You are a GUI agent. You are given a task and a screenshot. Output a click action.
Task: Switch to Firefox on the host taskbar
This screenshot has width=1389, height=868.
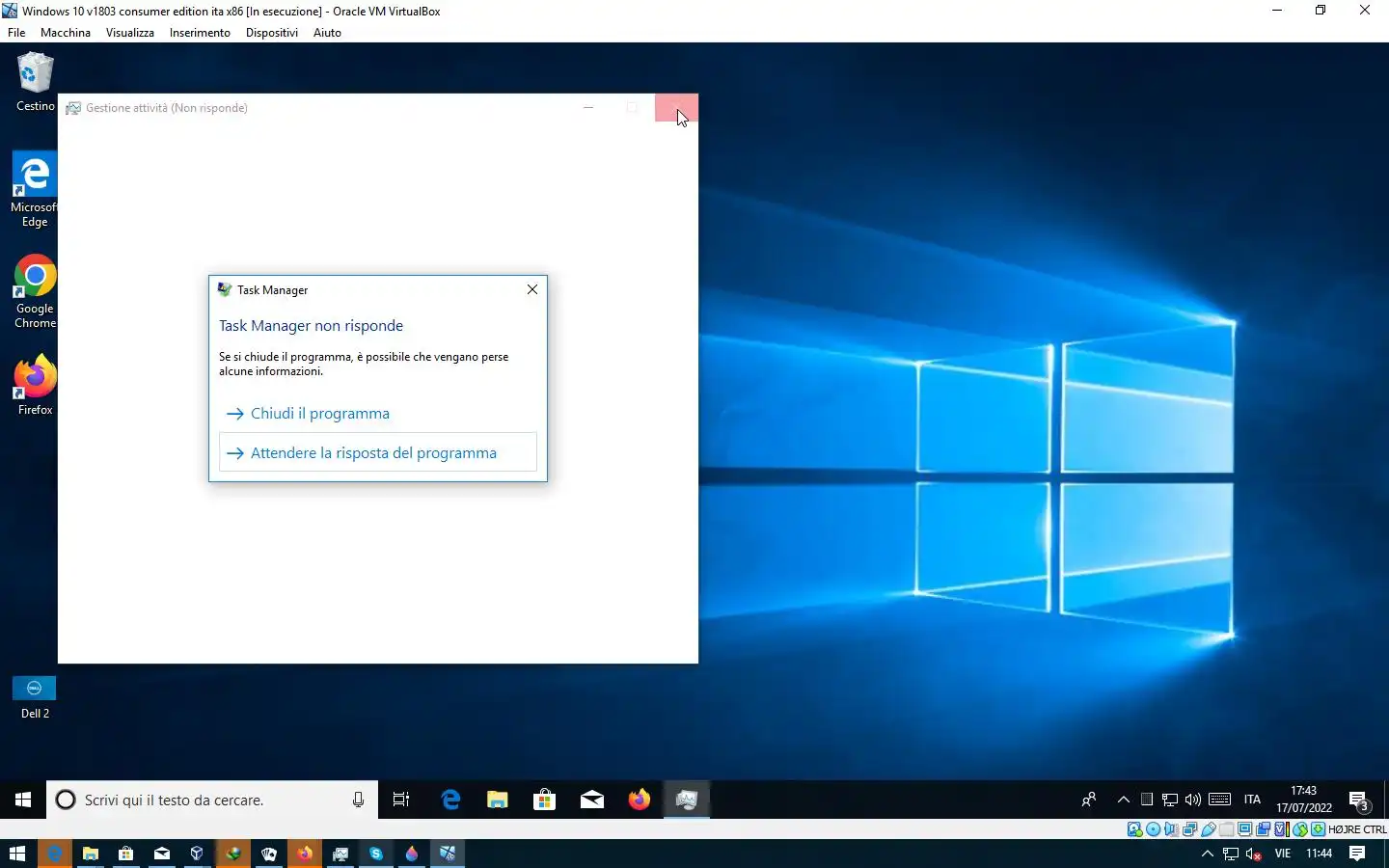[x=305, y=854]
